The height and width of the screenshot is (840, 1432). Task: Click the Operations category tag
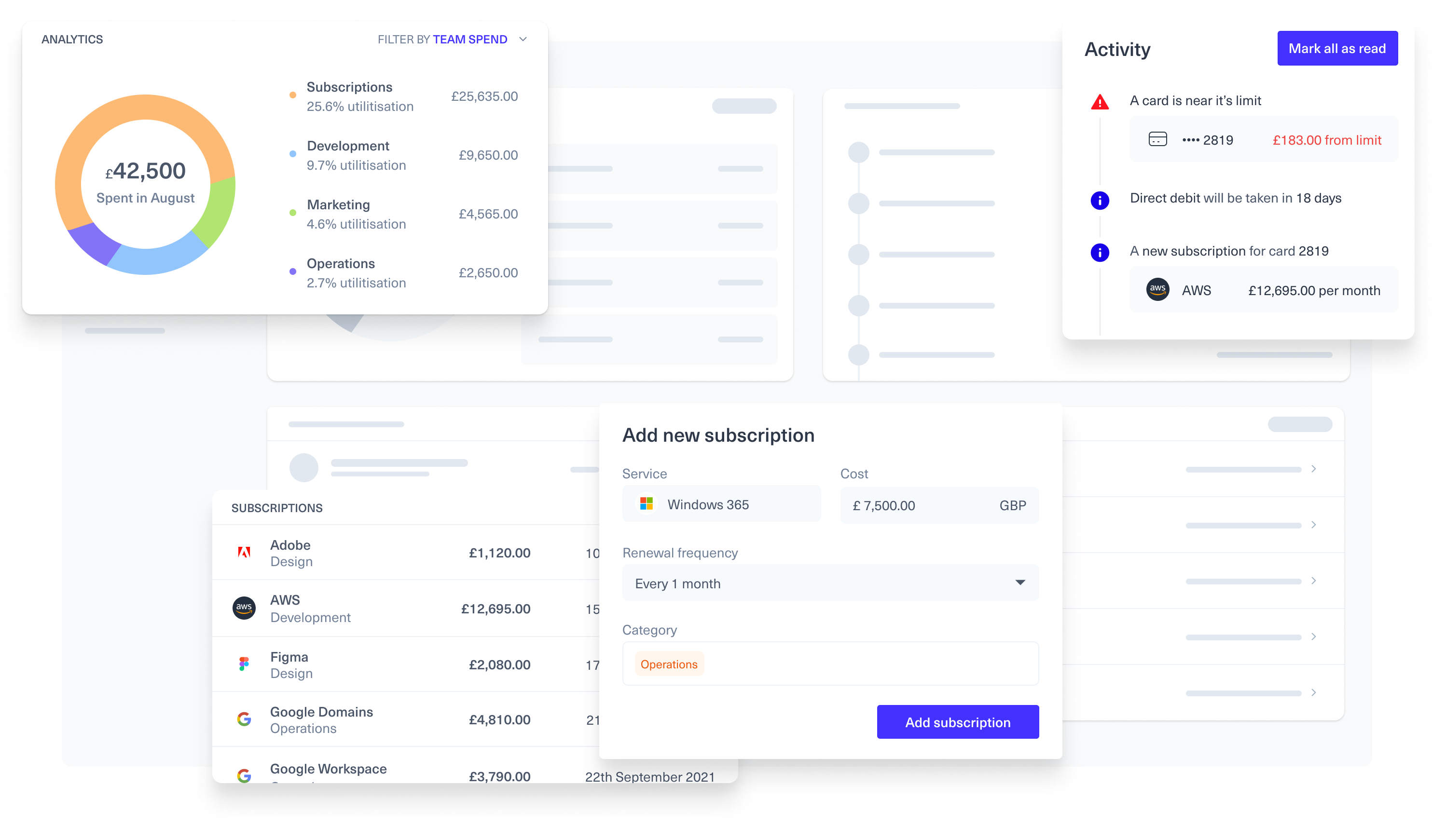coord(669,664)
